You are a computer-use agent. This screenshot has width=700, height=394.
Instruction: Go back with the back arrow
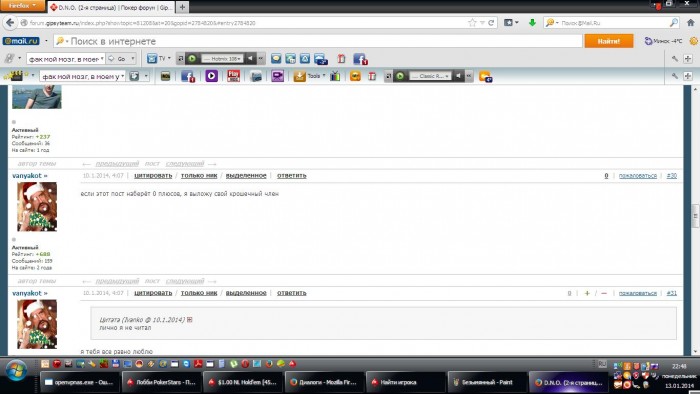[x=10, y=23]
